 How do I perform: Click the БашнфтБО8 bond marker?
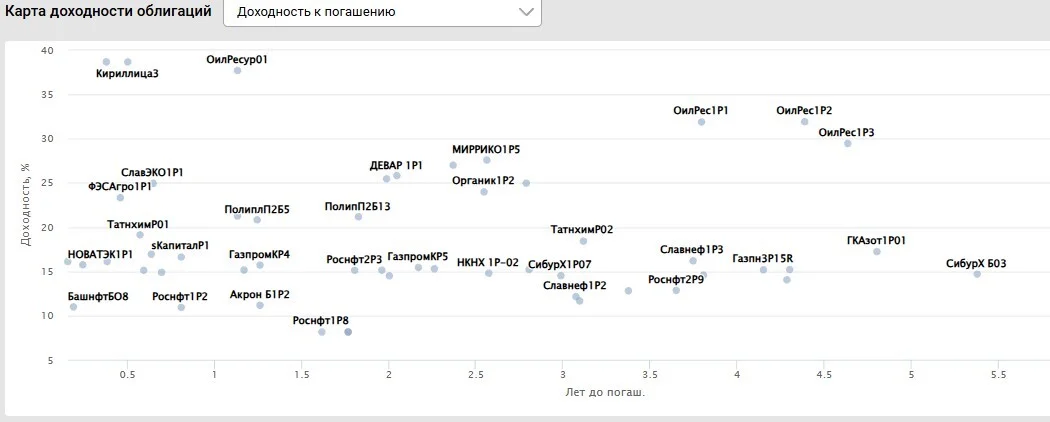point(74,307)
